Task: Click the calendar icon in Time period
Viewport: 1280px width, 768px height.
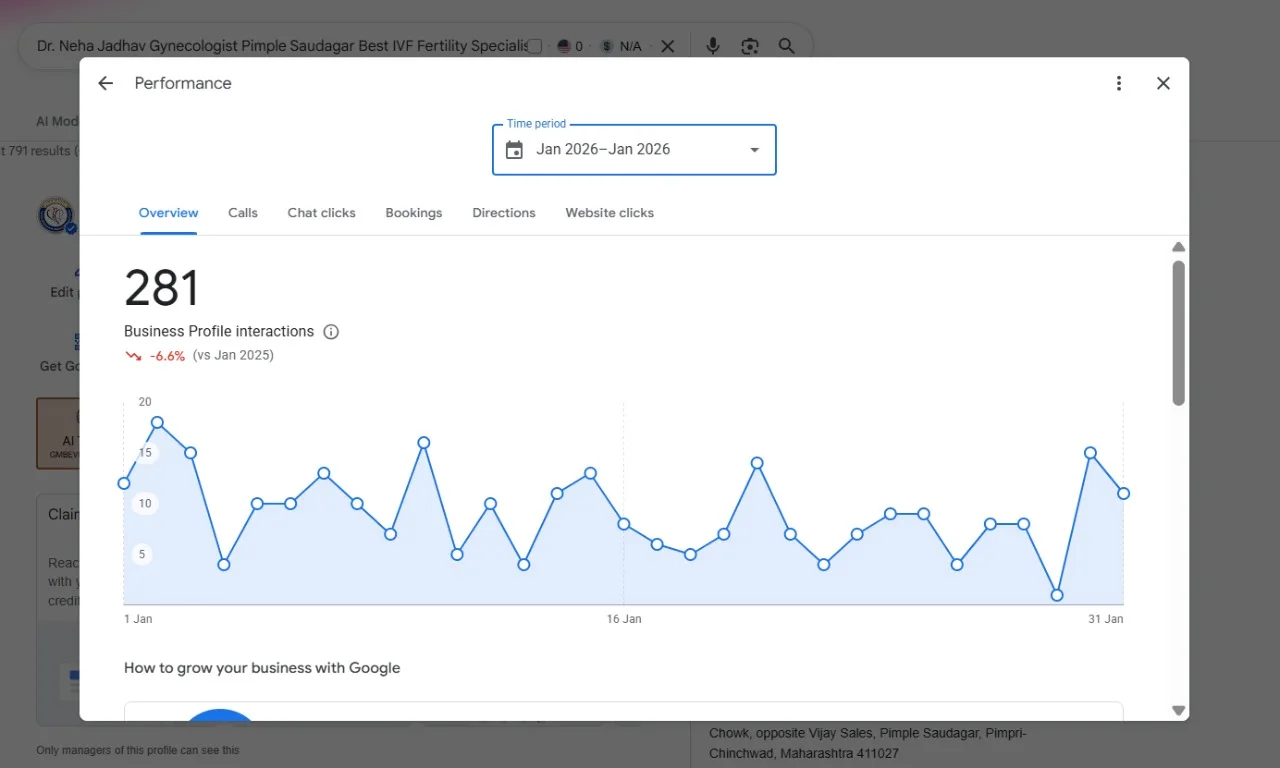Action: click(514, 150)
